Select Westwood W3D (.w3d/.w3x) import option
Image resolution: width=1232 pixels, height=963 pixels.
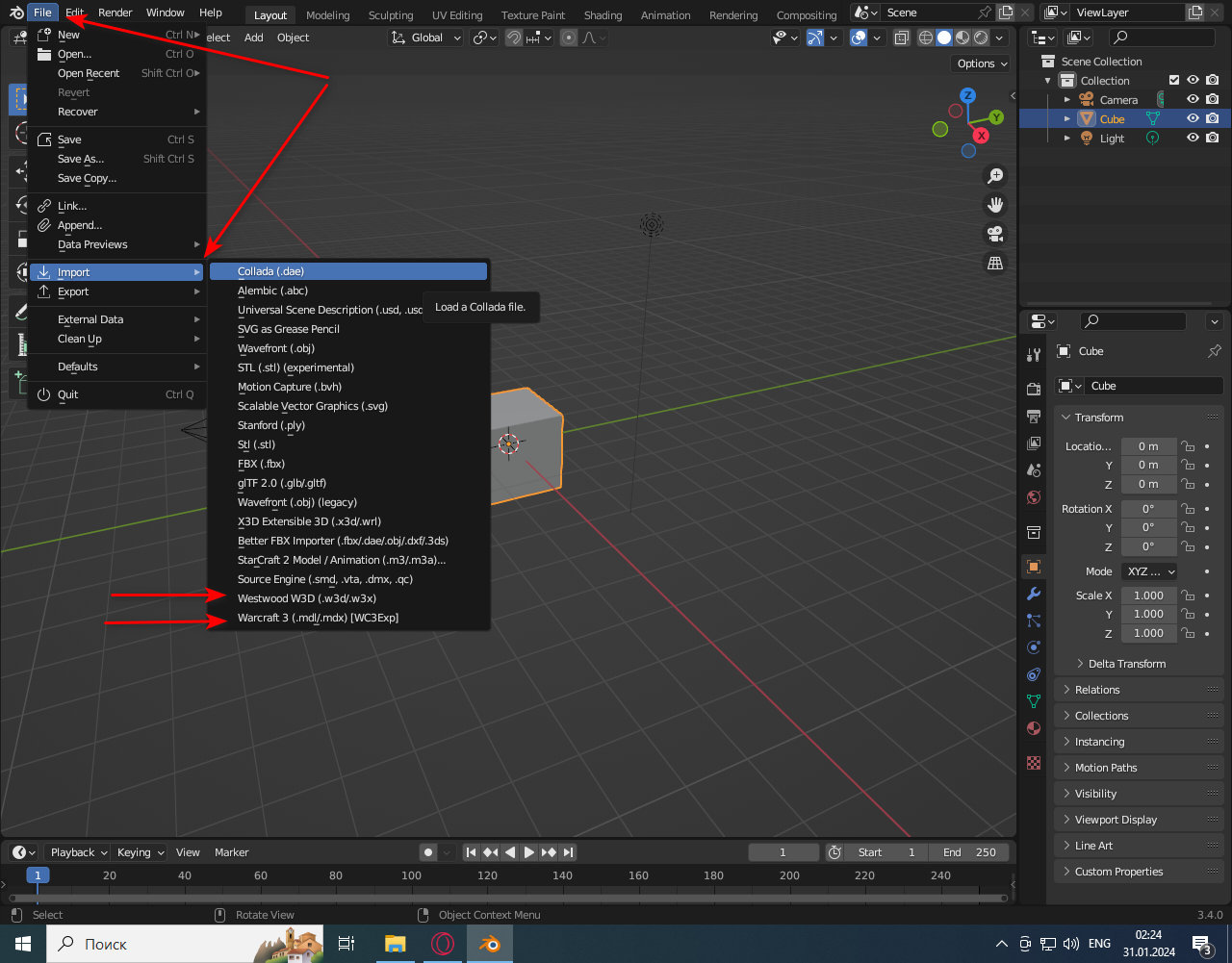[x=308, y=598]
